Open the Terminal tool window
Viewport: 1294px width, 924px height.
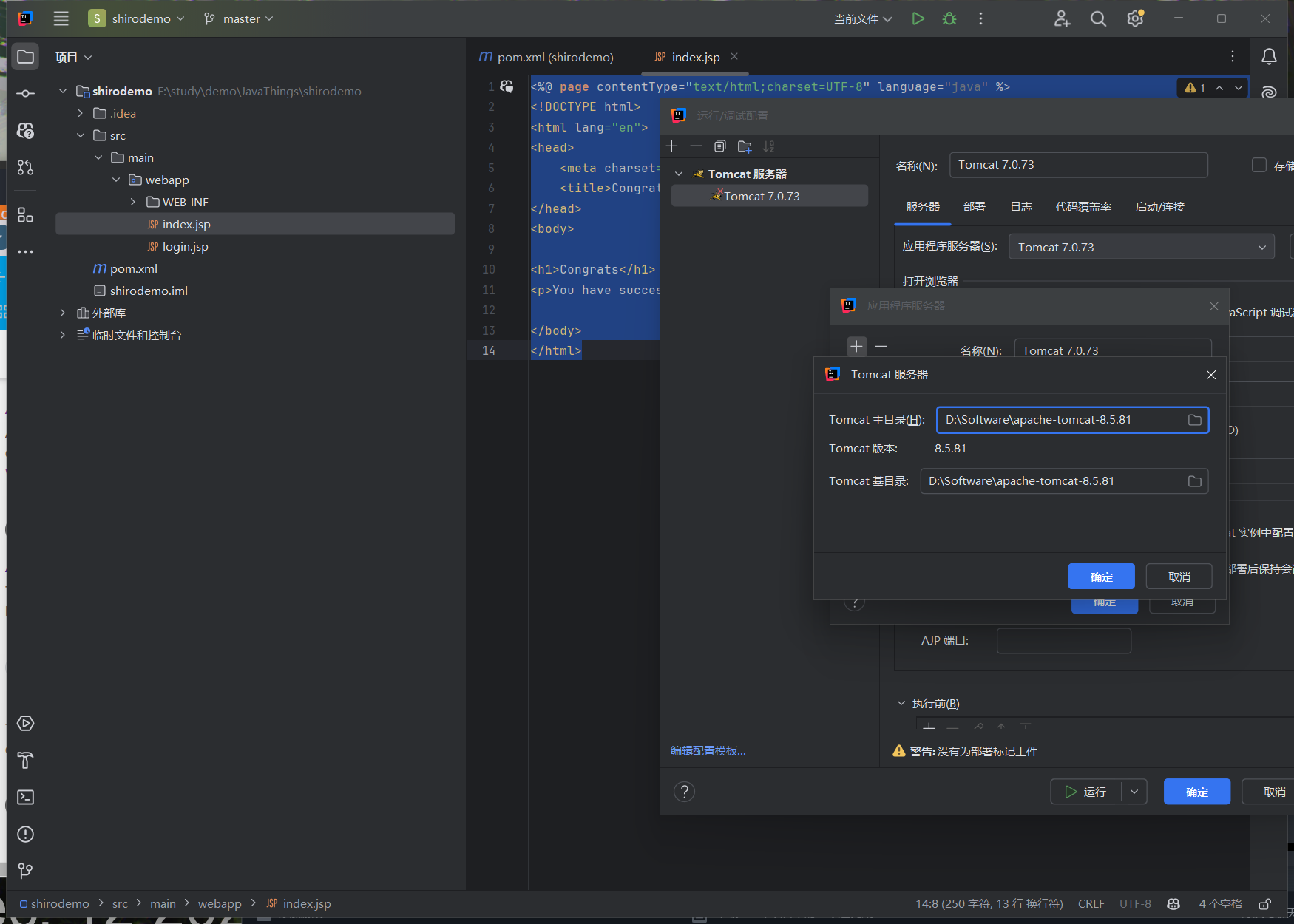click(x=25, y=797)
